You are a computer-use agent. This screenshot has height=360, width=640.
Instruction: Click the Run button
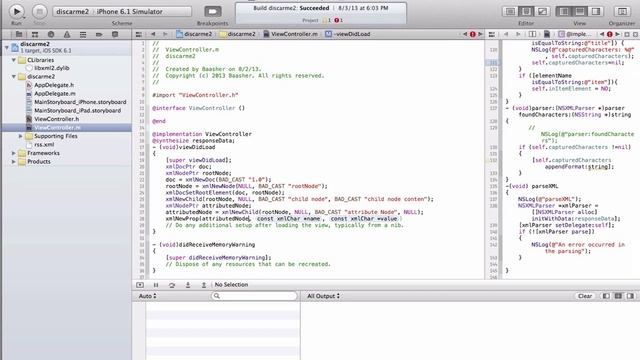click(x=17, y=11)
